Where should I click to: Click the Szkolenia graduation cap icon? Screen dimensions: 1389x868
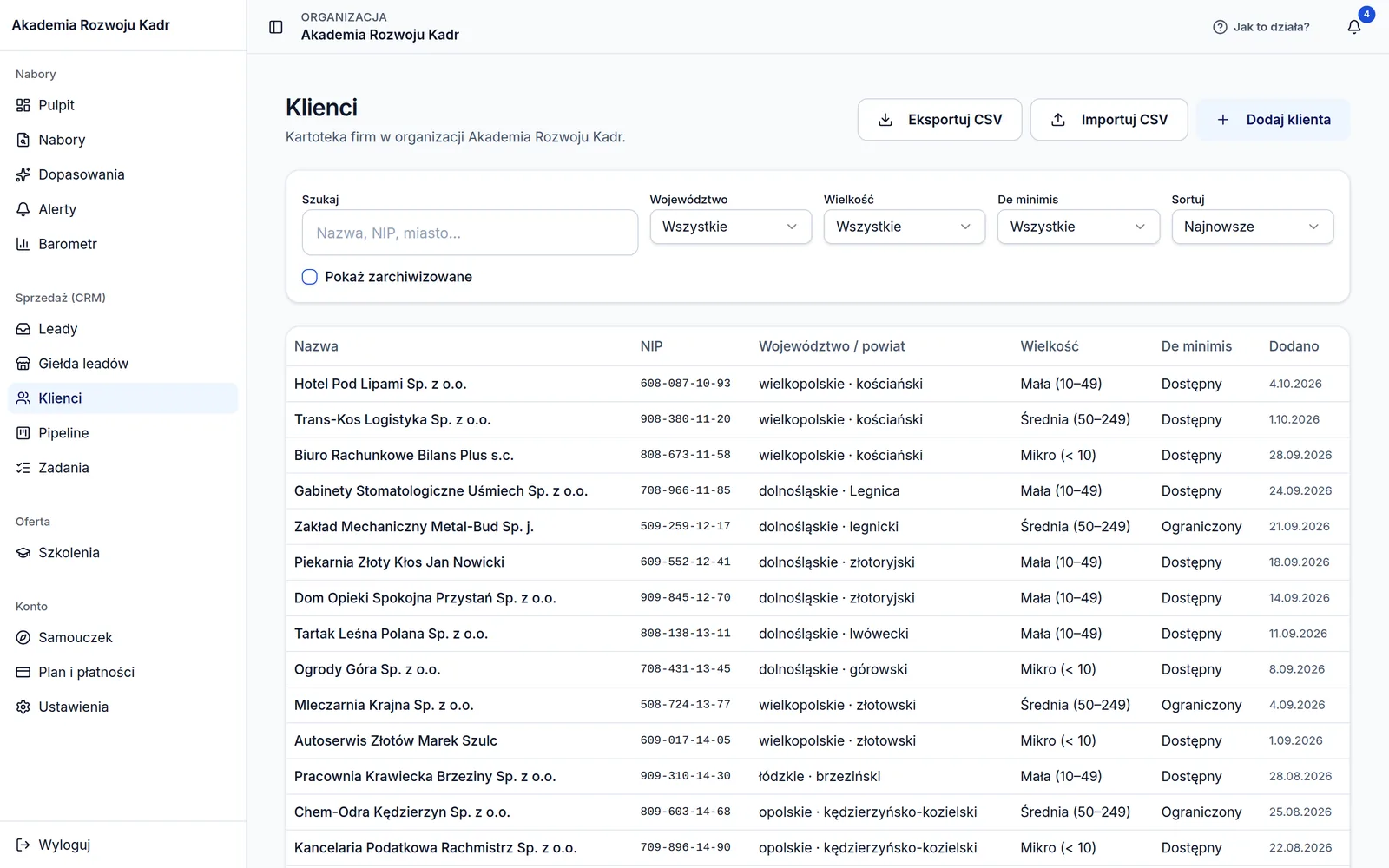pyautogui.click(x=23, y=553)
